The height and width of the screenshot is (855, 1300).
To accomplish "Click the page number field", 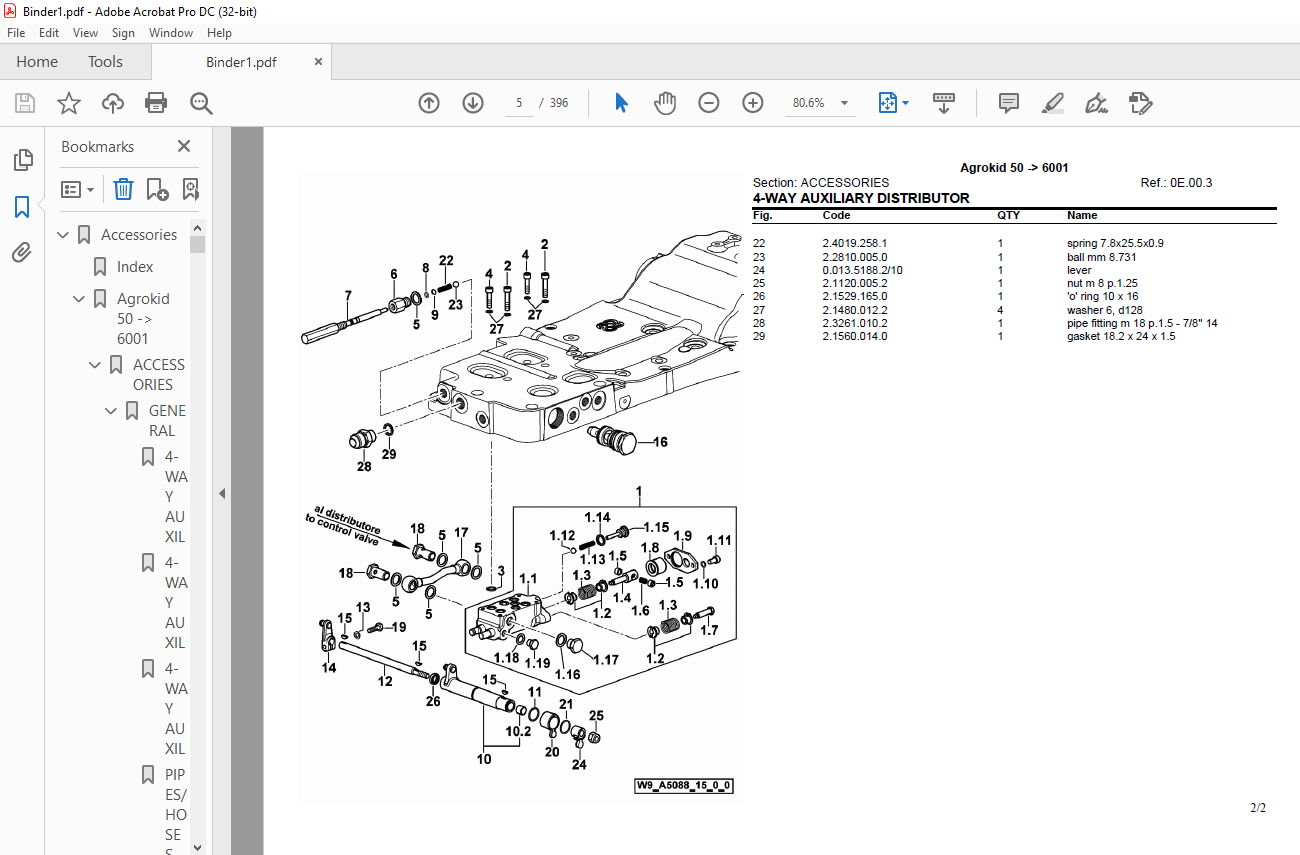I will pos(519,102).
